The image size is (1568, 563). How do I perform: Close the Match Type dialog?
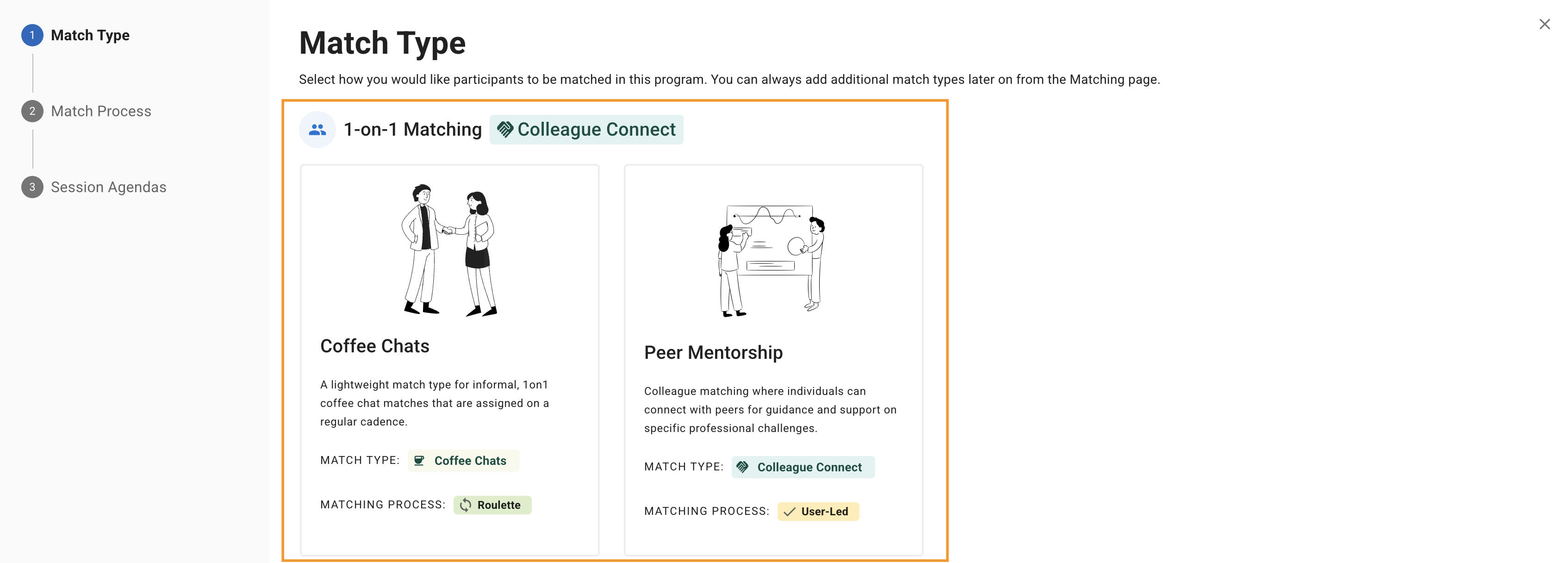click(x=1544, y=25)
